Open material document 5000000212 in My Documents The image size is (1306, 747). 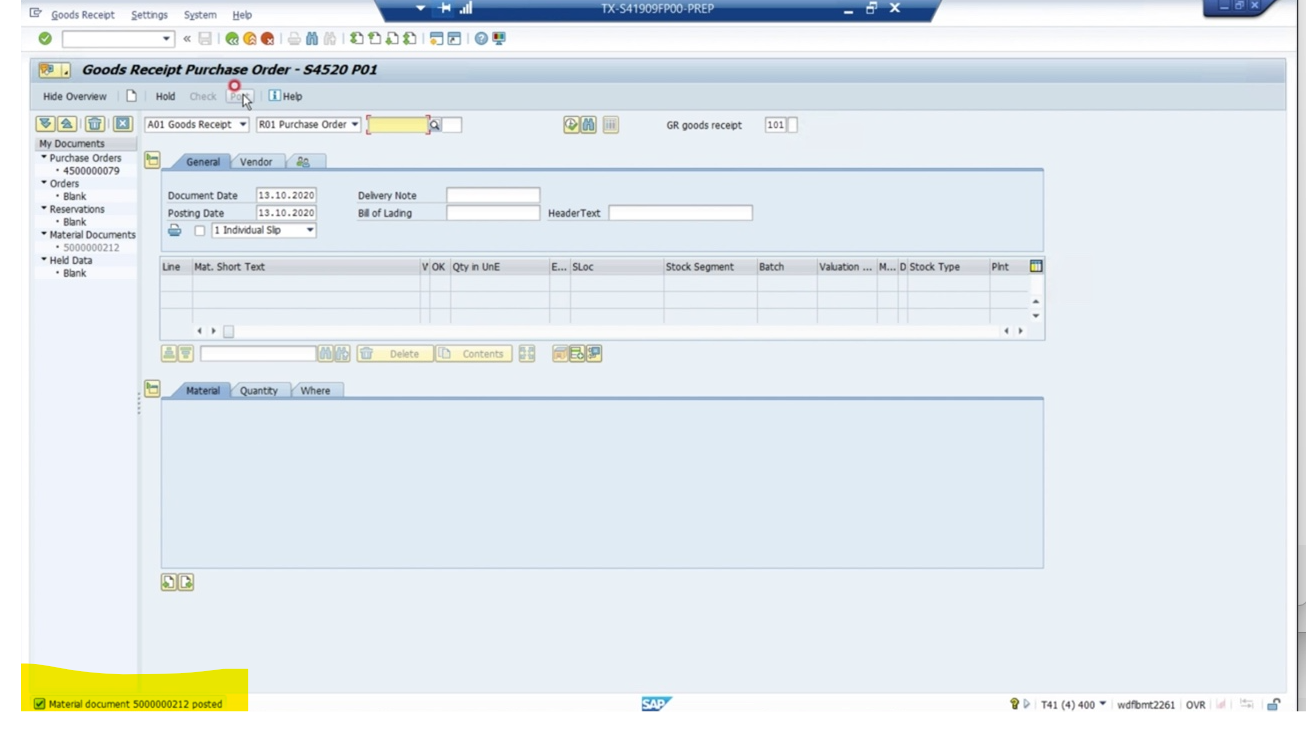(91, 247)
